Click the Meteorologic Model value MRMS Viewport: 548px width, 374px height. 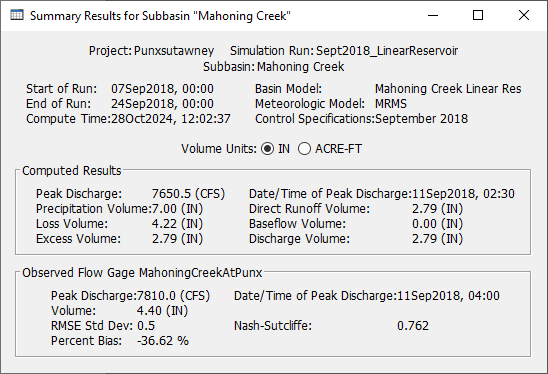pyautogui.click(x=391, y=104)
